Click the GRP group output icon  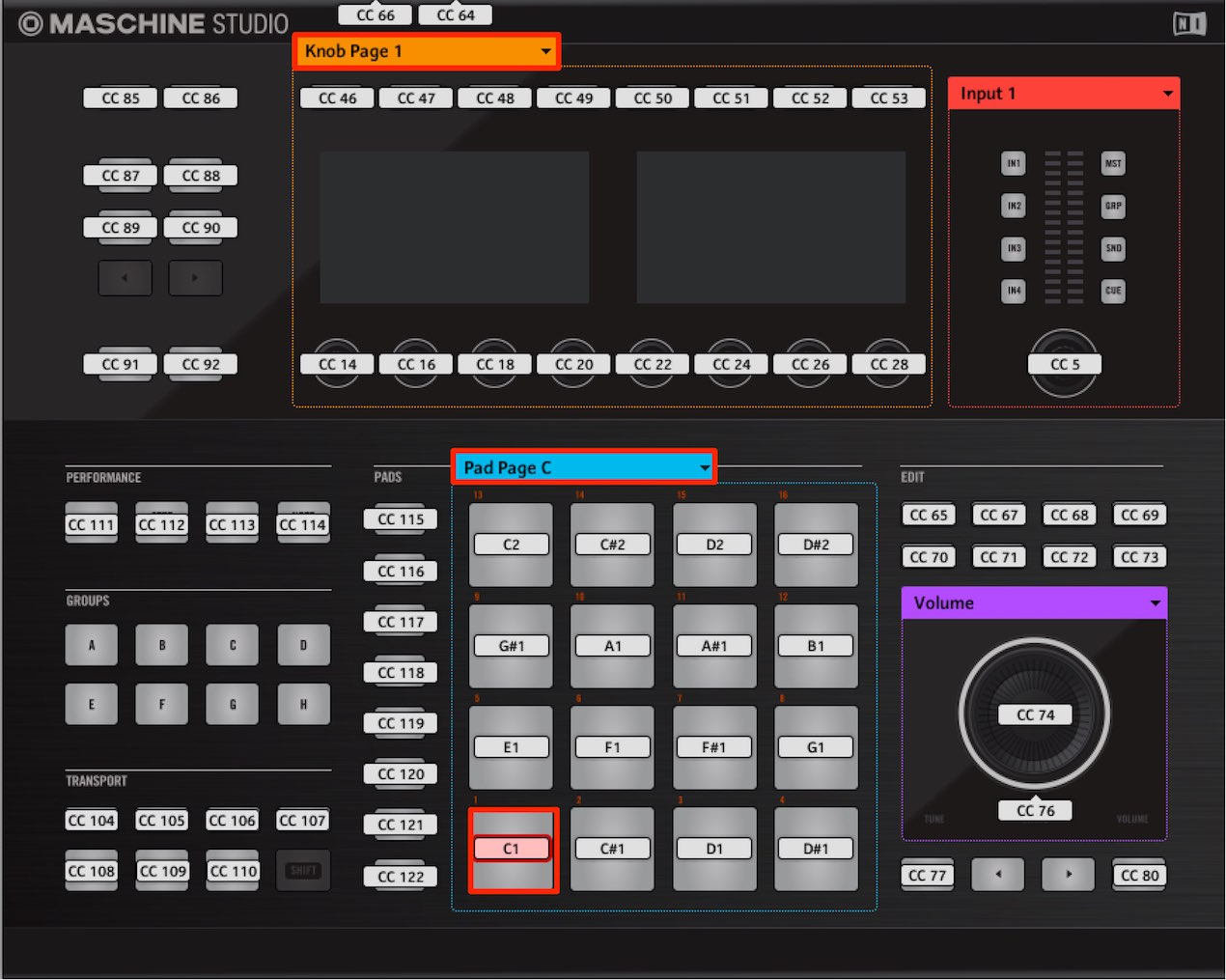click(1112, 206)
